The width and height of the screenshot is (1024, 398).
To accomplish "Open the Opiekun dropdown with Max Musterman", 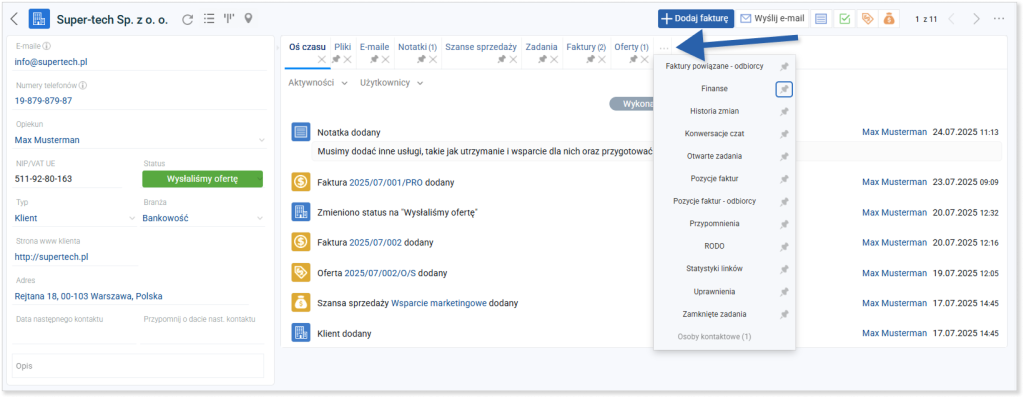I will pyautogui.click(x=140, y=140).
